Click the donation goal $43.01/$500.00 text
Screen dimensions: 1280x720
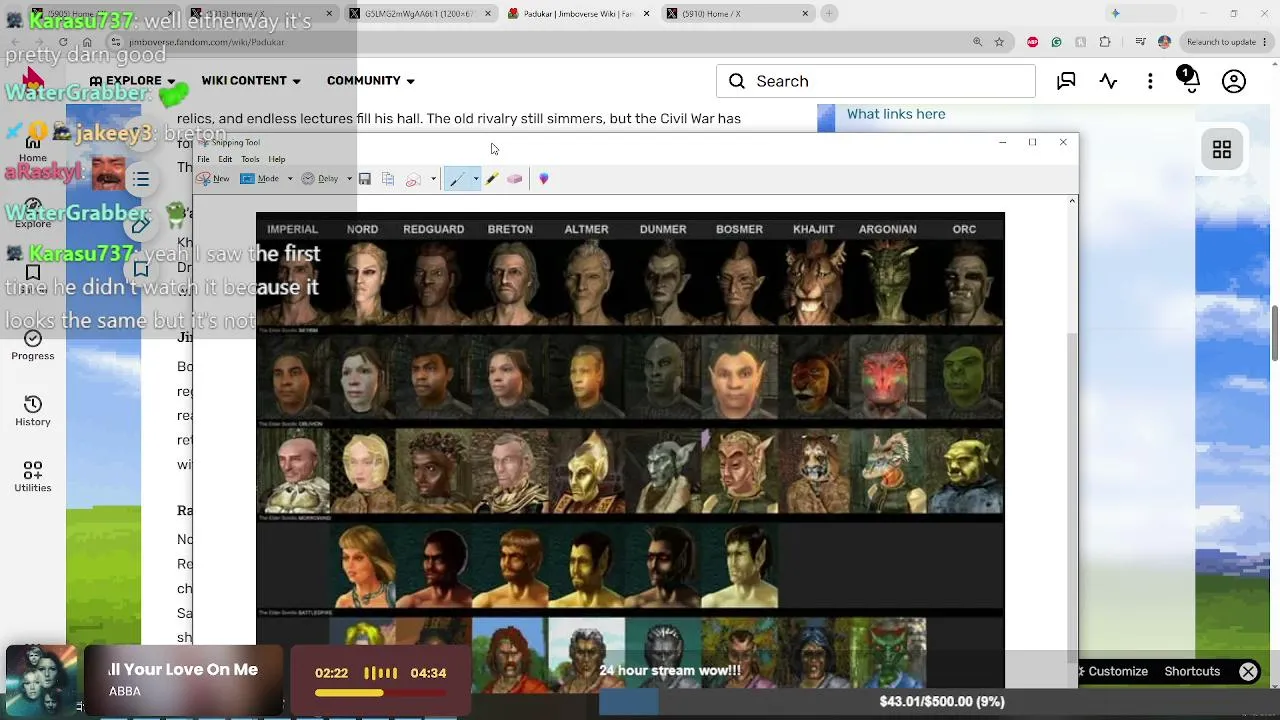pos(942,702)
